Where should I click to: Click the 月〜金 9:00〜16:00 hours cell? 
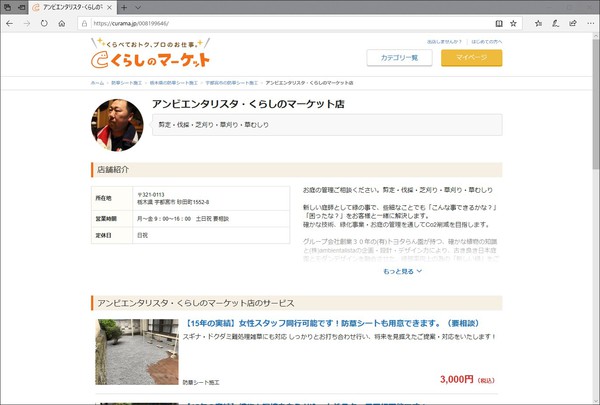point(211,219)
